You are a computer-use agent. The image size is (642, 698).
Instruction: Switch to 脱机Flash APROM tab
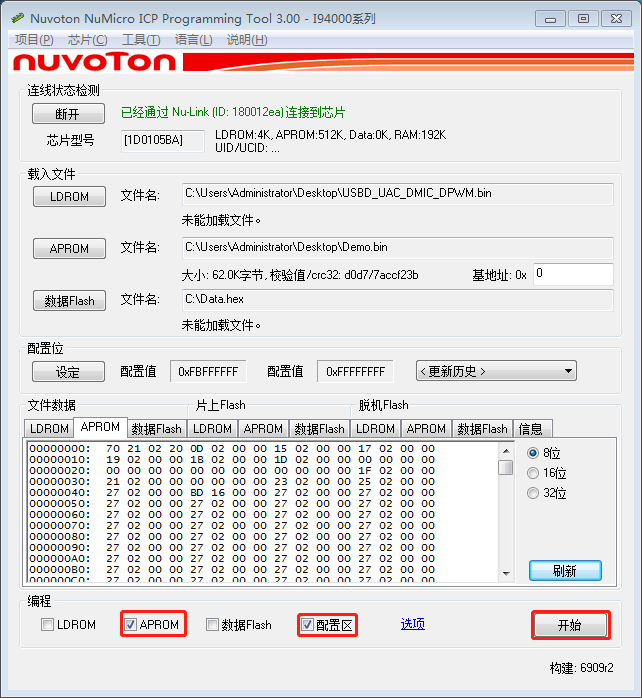[x=426, y=429]
